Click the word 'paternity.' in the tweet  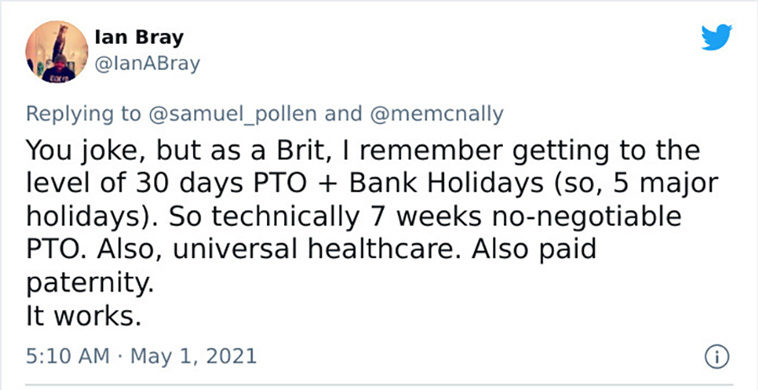click(x=89, y=285)
